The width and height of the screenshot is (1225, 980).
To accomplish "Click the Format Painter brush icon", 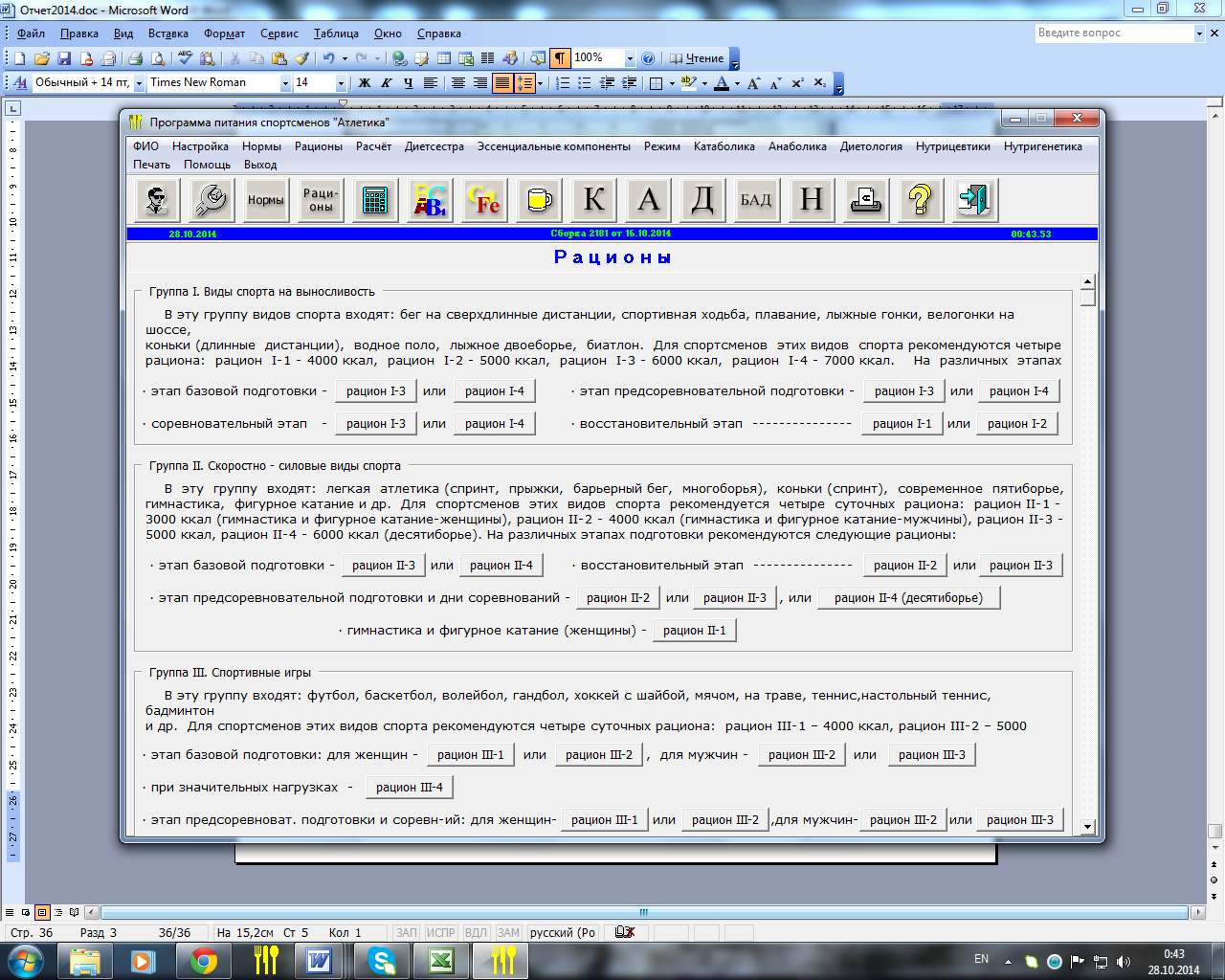I will pyautogui.click(x=302, y=58).
